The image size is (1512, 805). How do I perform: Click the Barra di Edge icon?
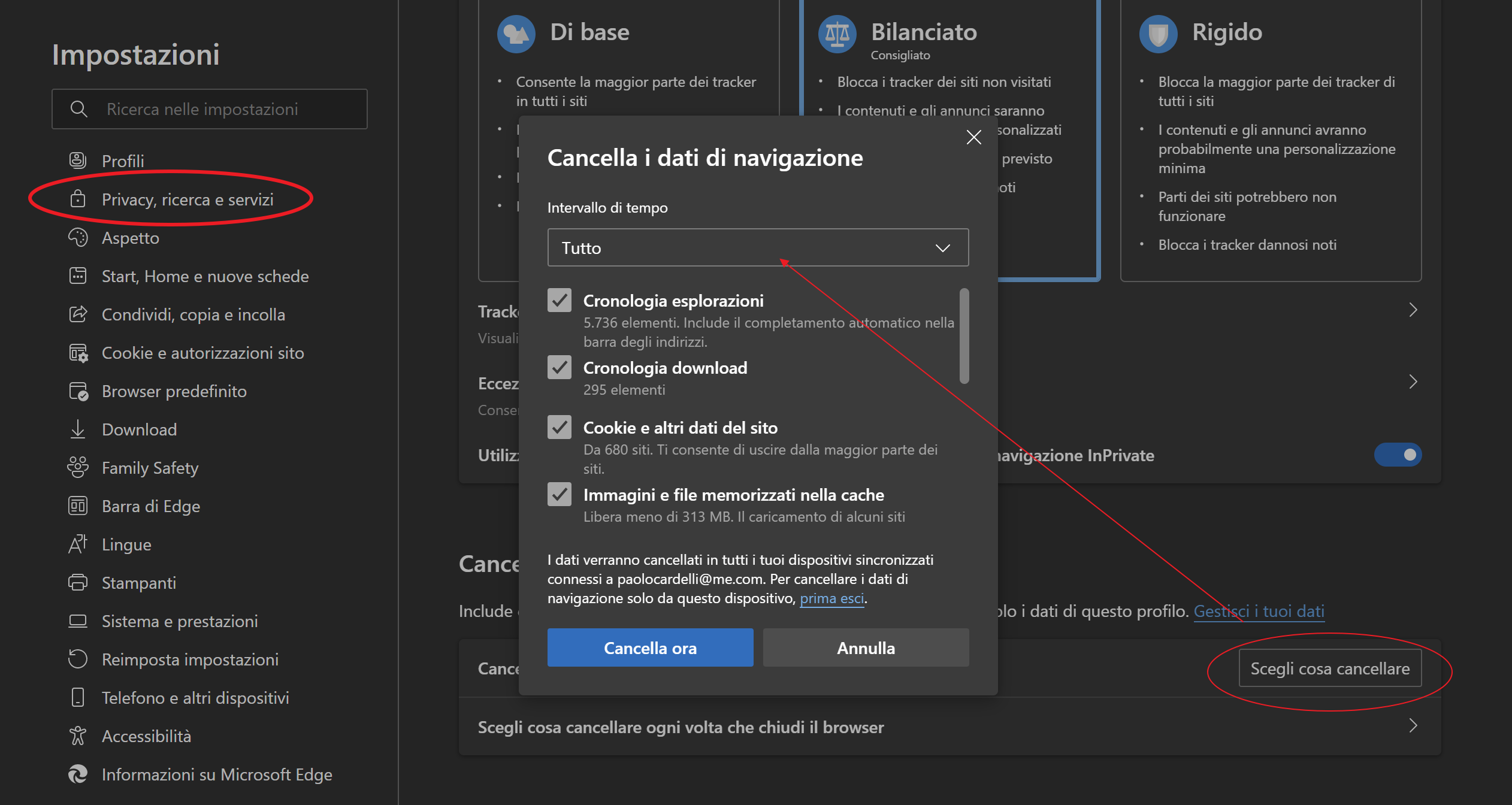point(78,506)
